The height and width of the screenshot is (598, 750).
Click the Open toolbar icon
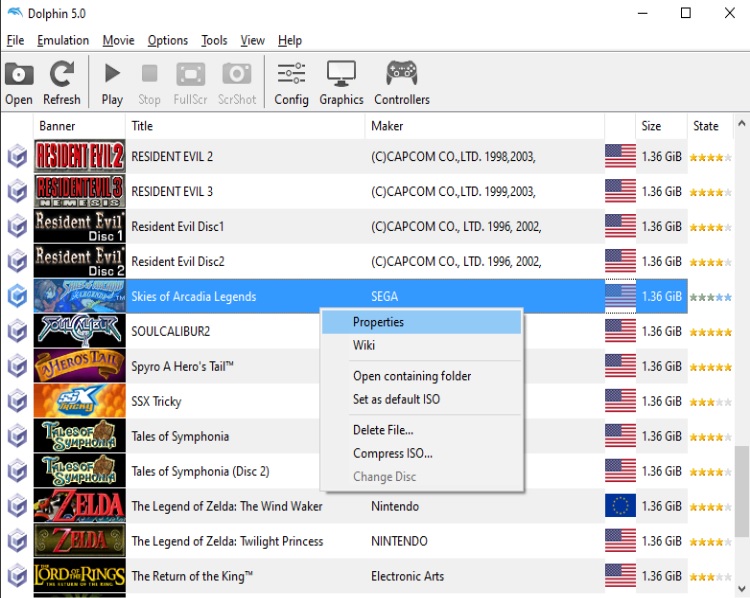19,82
